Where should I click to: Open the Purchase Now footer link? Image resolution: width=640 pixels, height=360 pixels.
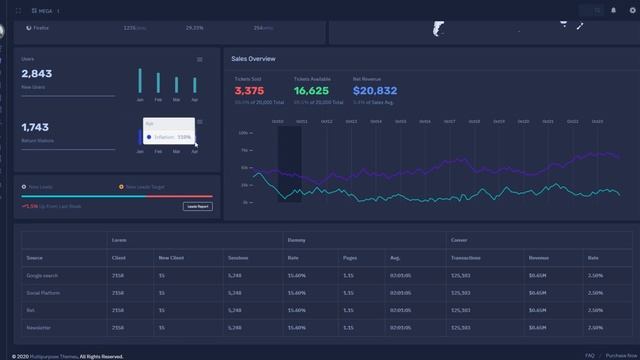tap(622, 356)
